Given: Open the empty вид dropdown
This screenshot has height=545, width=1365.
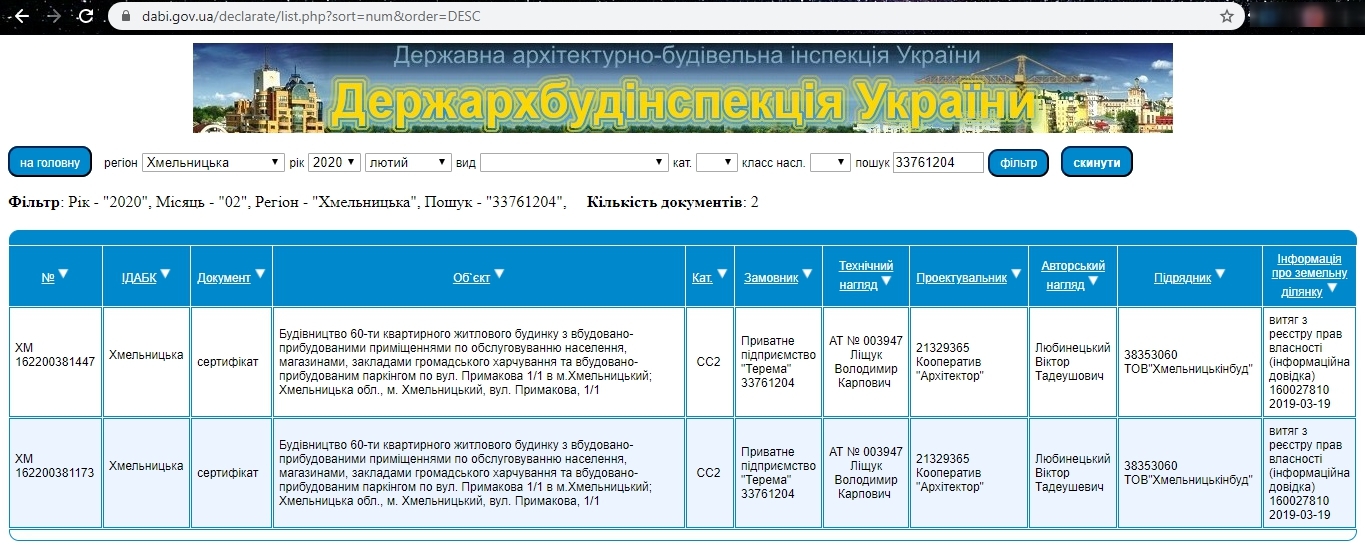Looking at the screenshot, I should coord(574,162).
